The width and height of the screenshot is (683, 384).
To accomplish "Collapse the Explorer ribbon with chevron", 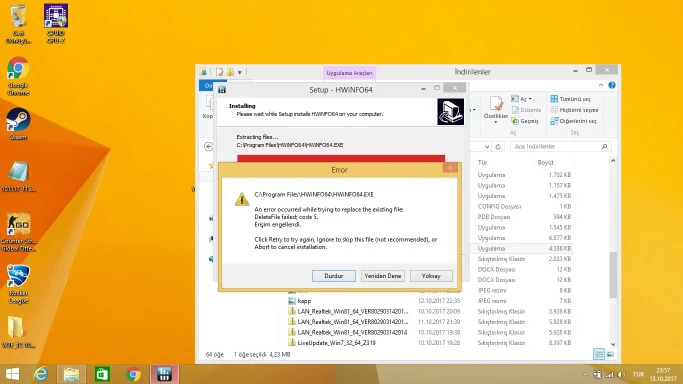I will [x=601, y=85].
